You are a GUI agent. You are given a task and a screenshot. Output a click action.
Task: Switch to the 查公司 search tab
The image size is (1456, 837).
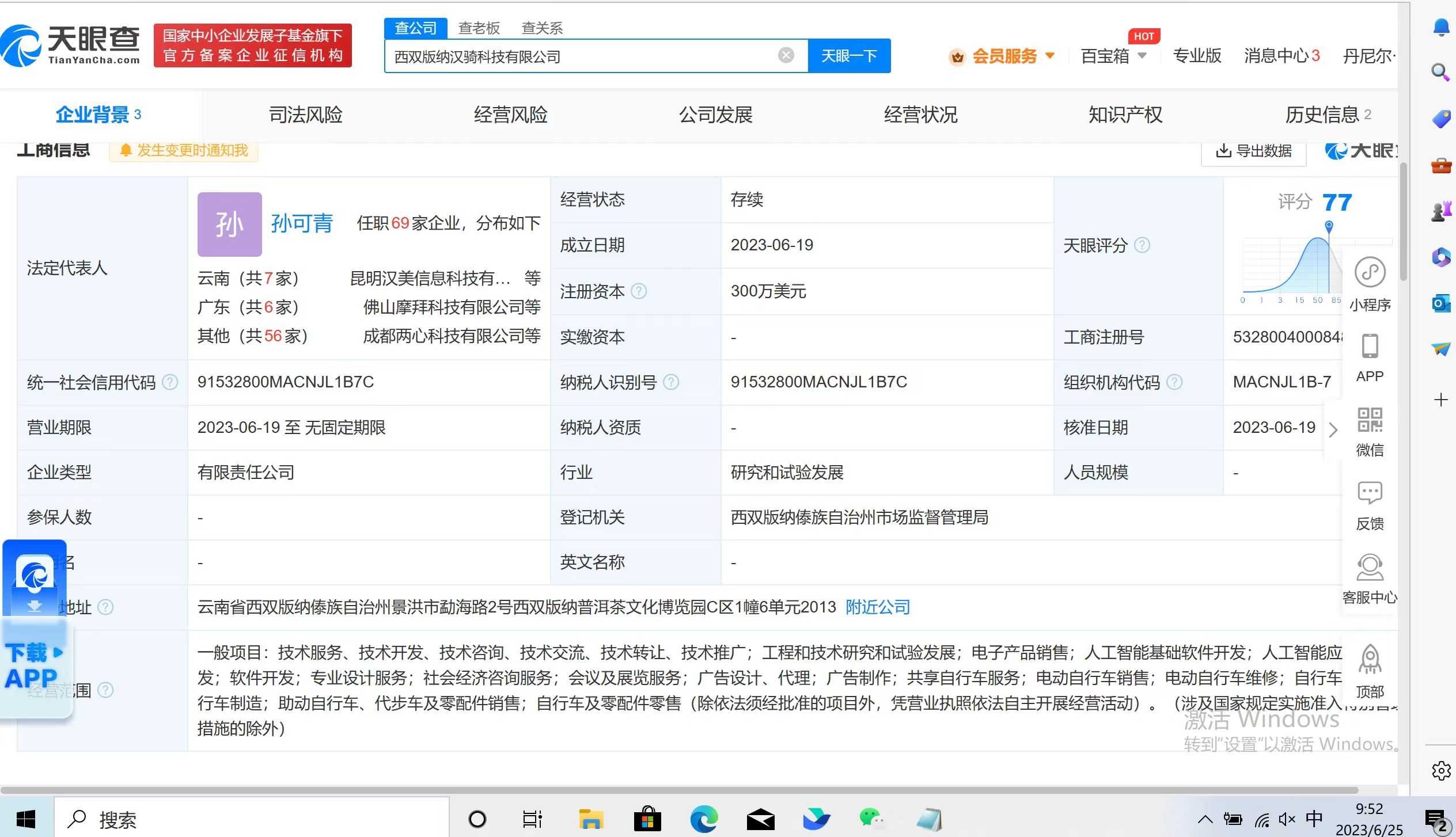pos(415,28)
